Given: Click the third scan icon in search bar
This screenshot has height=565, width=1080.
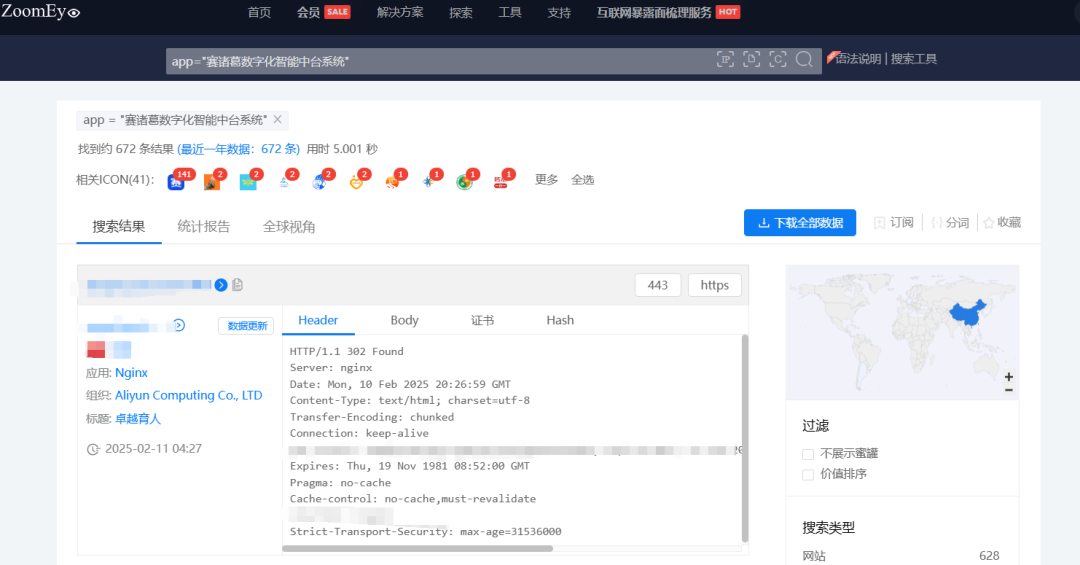Looking at the screenshot, I should tap(778, 60).
